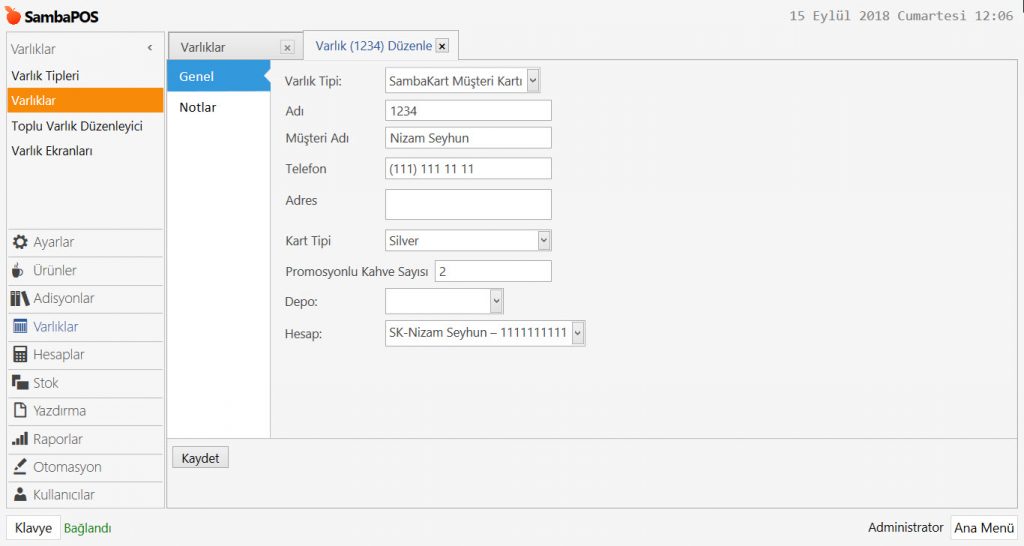
Task: Open Raporlar via the bar chart icon
Action: click(20, 438)
